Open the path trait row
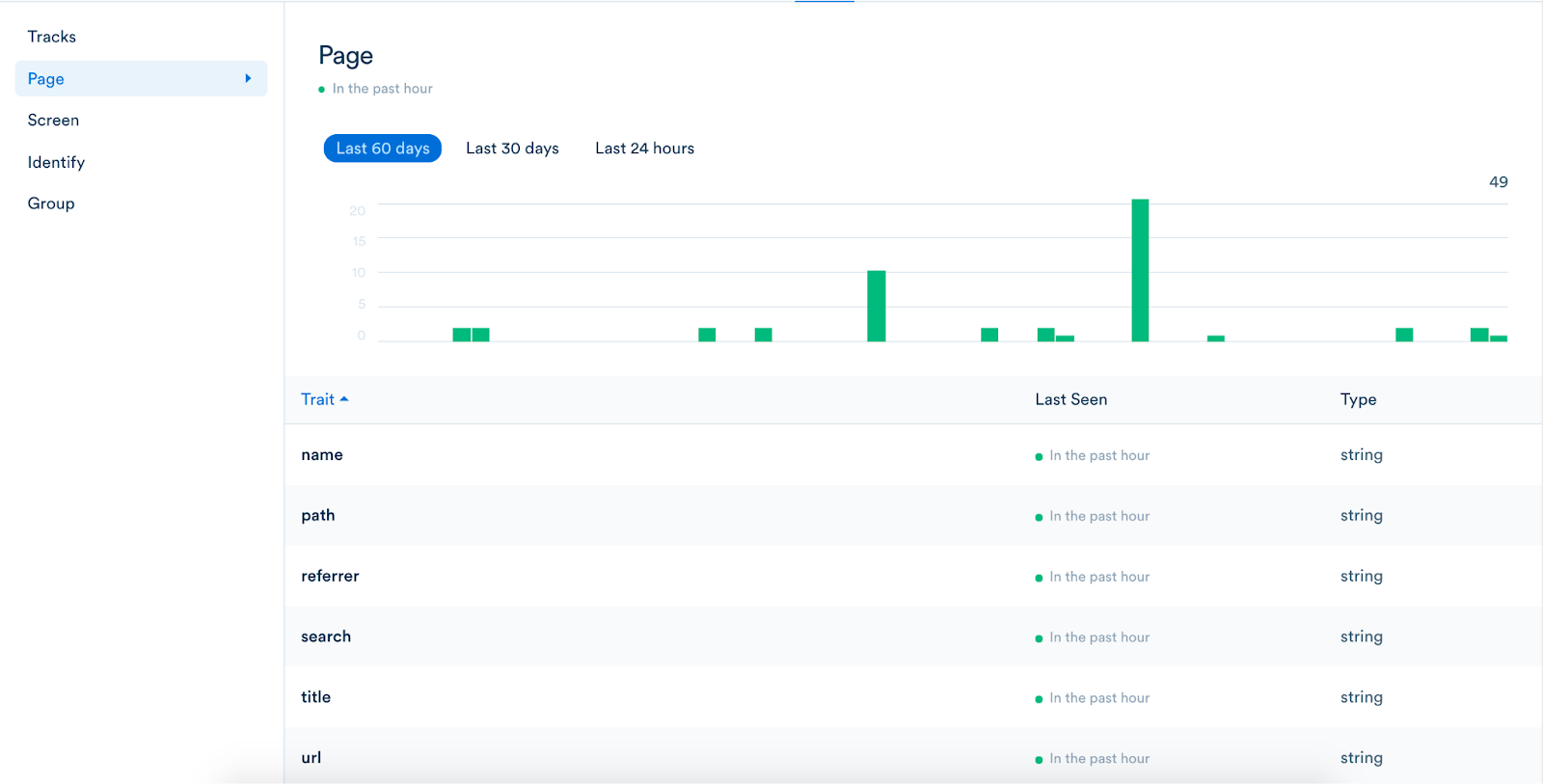Viewport: 1543px width, 784px height. (318, 516)
